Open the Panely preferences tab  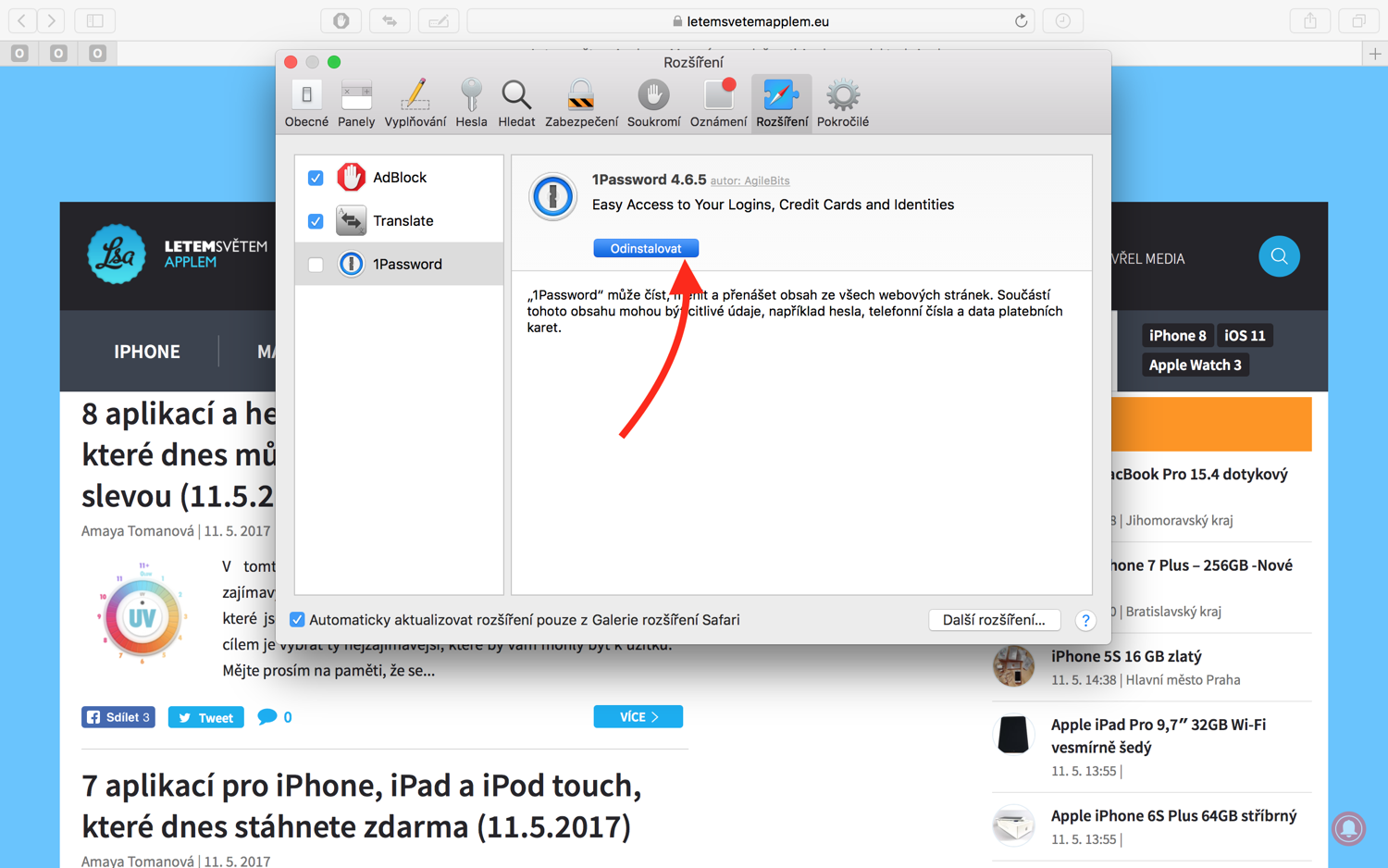click(356, 104)
